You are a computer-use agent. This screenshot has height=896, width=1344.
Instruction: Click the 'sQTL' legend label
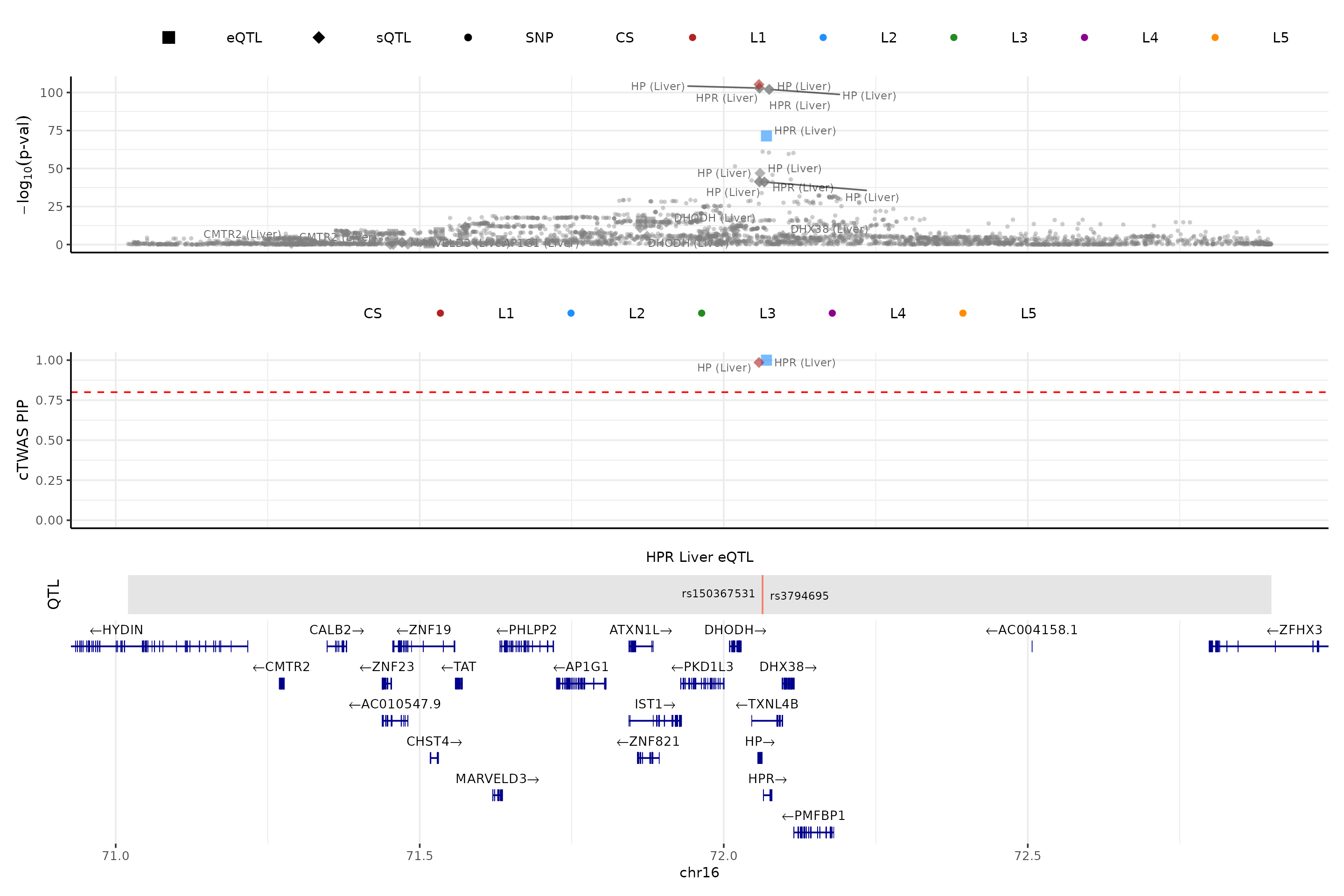(x=393, y=38)
